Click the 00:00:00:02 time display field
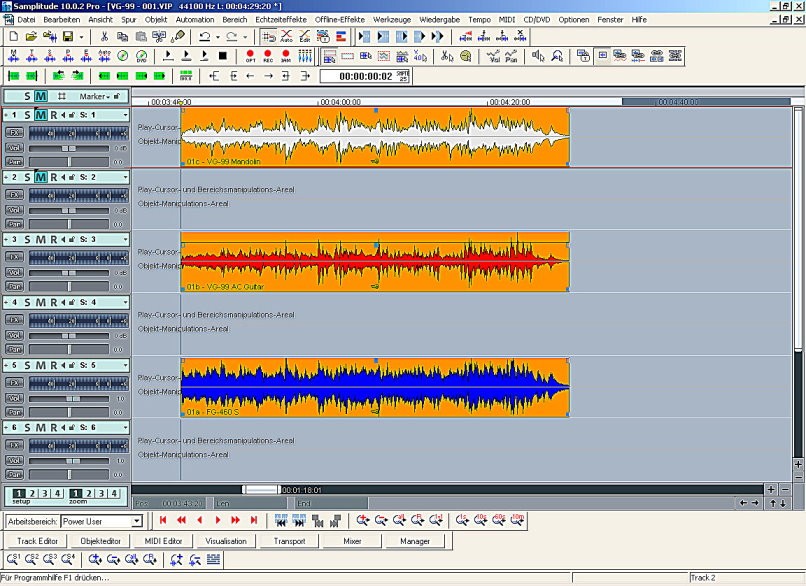 (x=365, y=76)
